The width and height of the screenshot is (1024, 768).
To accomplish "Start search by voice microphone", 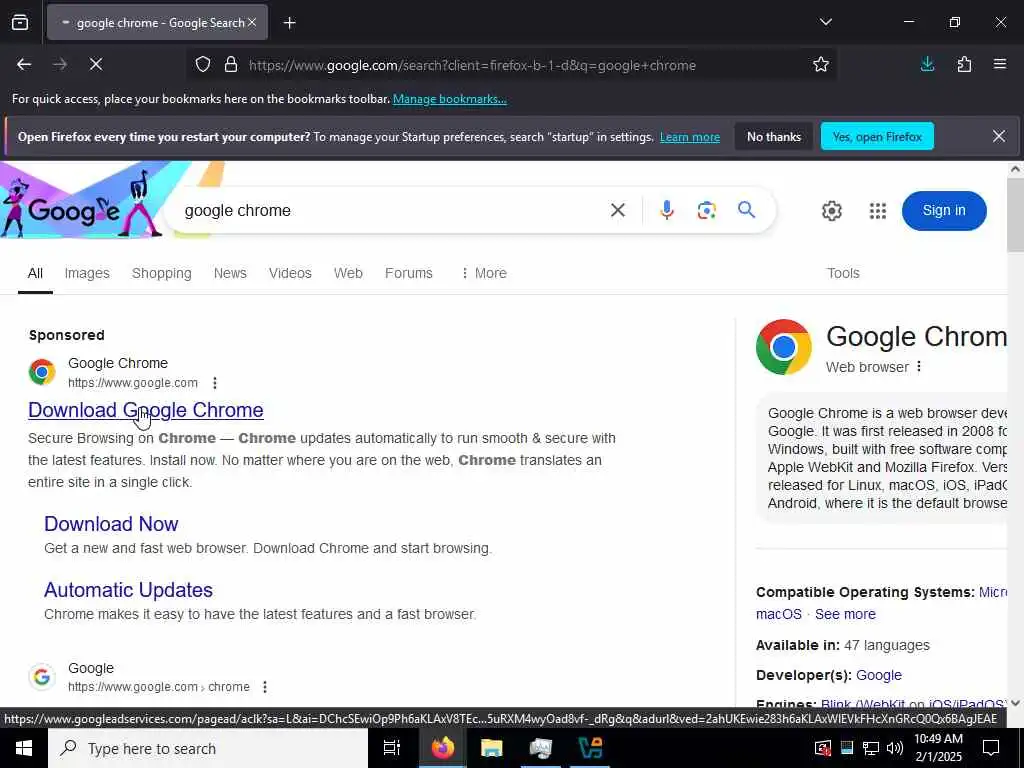I will 667,210.
